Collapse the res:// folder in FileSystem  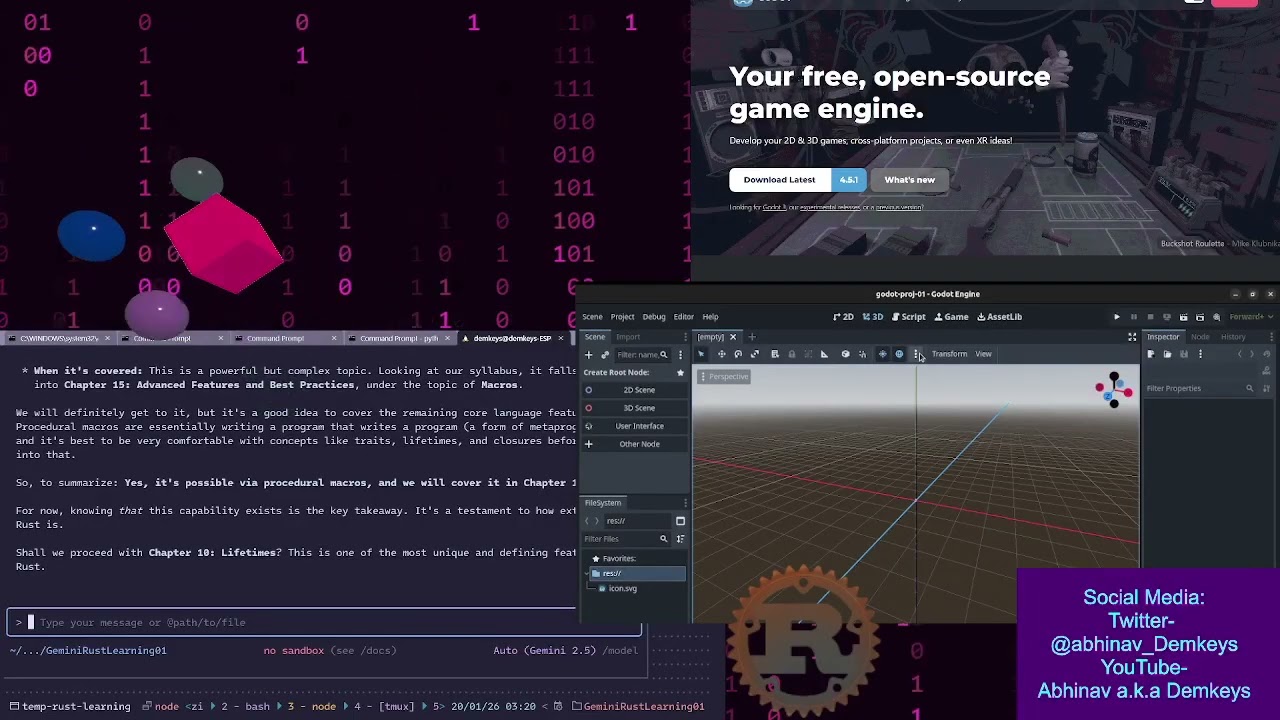coord(588,574)
